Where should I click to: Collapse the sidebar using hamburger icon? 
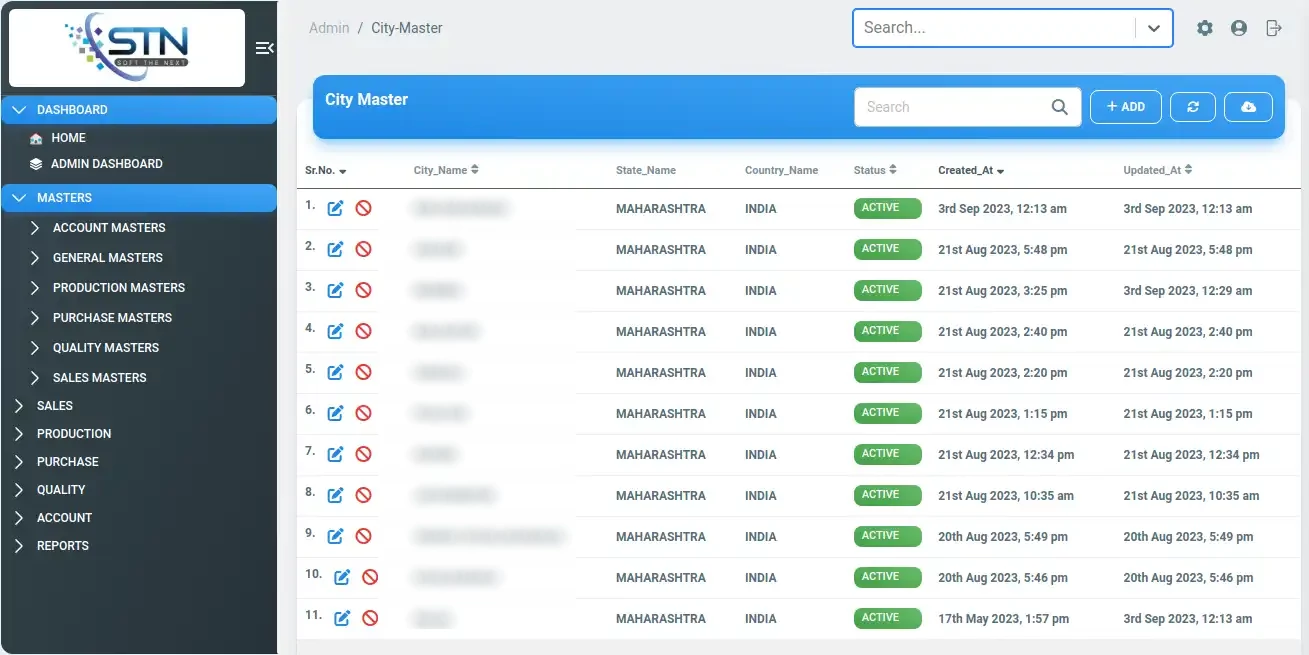click(x=264, y=48)
